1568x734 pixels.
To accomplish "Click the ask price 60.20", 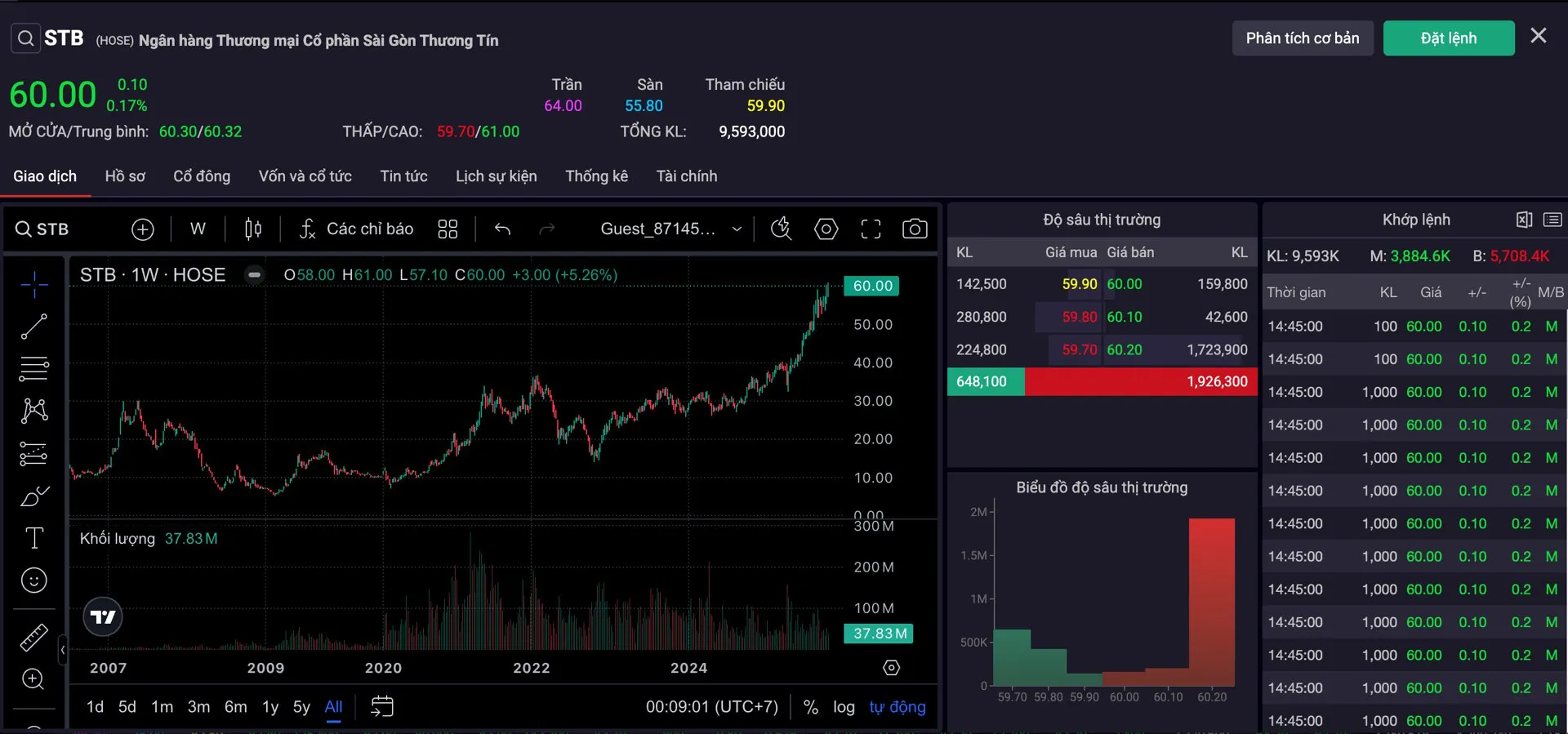I will pos(1125,349).
